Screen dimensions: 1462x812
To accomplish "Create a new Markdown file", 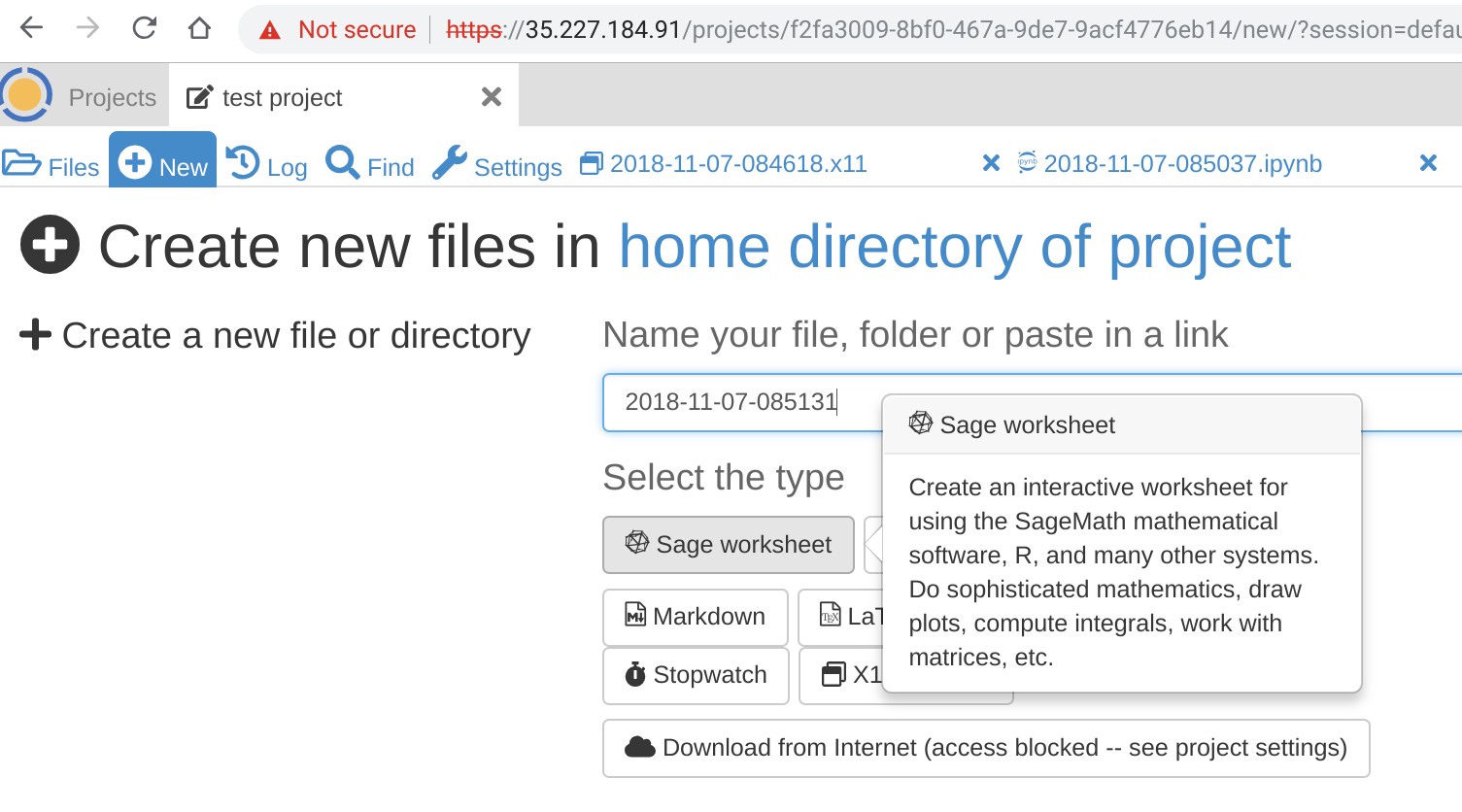I will 695,617.
